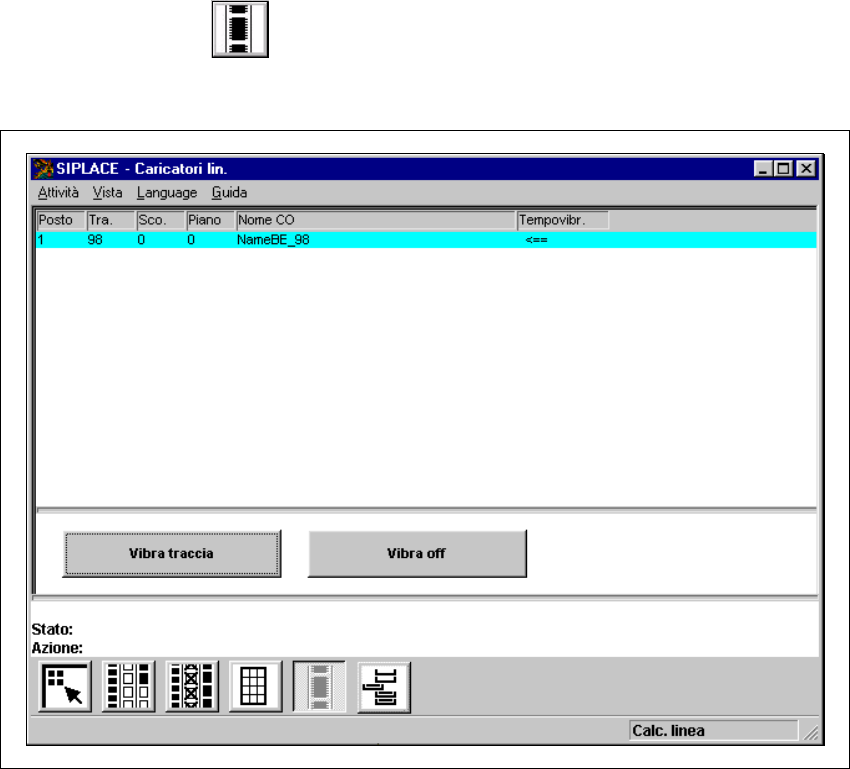
Task: Click the Posto column header
Action: point(61,220)
